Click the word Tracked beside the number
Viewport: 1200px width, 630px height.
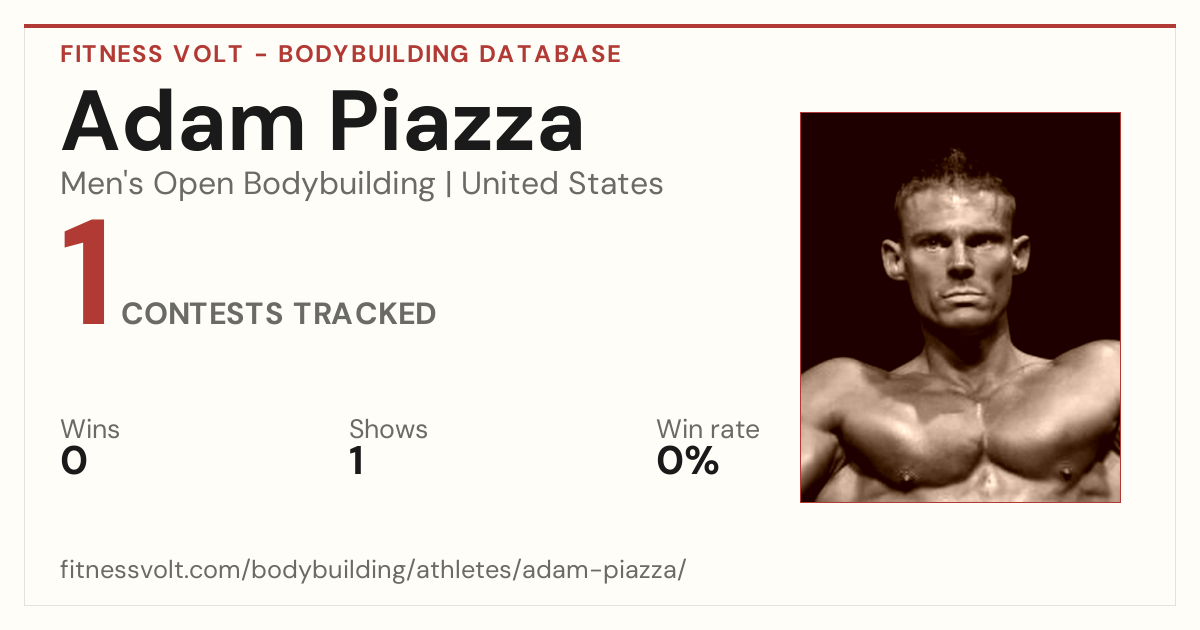click(x=364, y=314)
